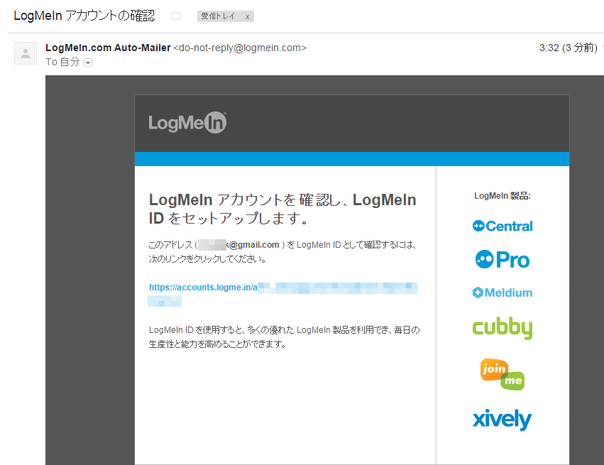Click sender name LogMeIn.com Auto-Mailer
Screen dimensions: 604x465
tap(108, 48)
